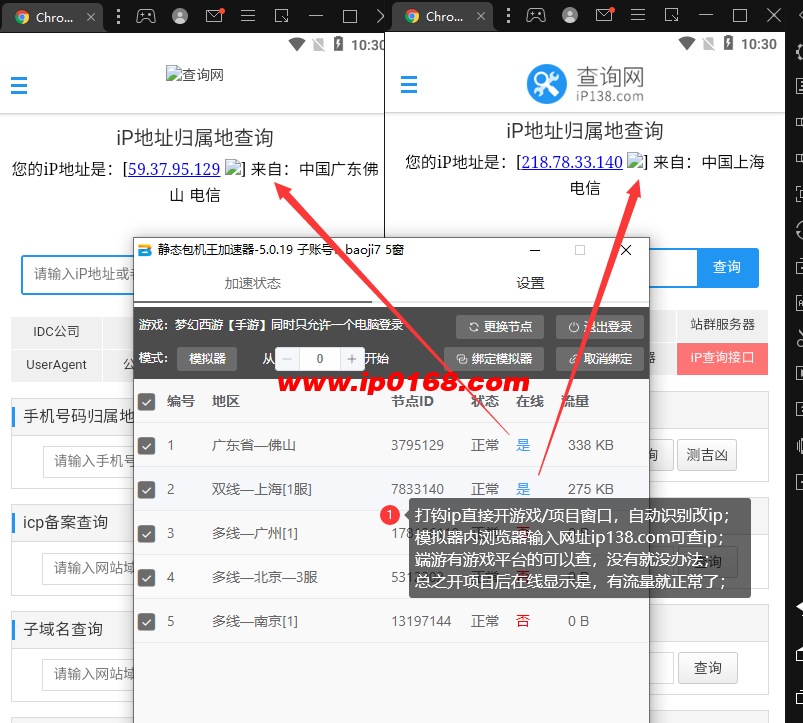Click the 节点ID column header
Screen dimensions: 803x723
point(412,401)
